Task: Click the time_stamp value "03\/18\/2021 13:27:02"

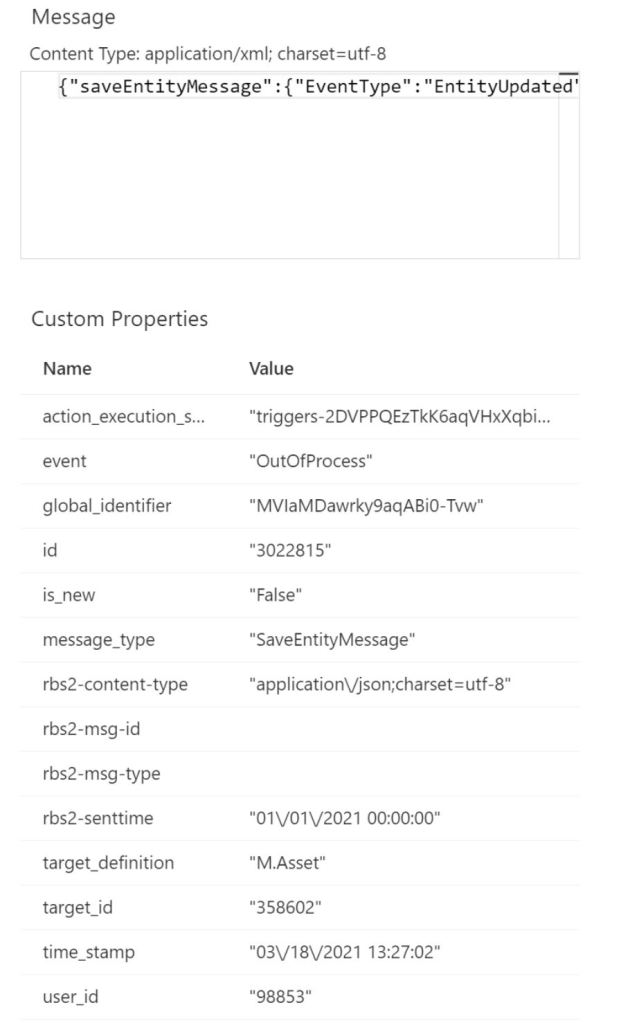Action: coord(344,952)
